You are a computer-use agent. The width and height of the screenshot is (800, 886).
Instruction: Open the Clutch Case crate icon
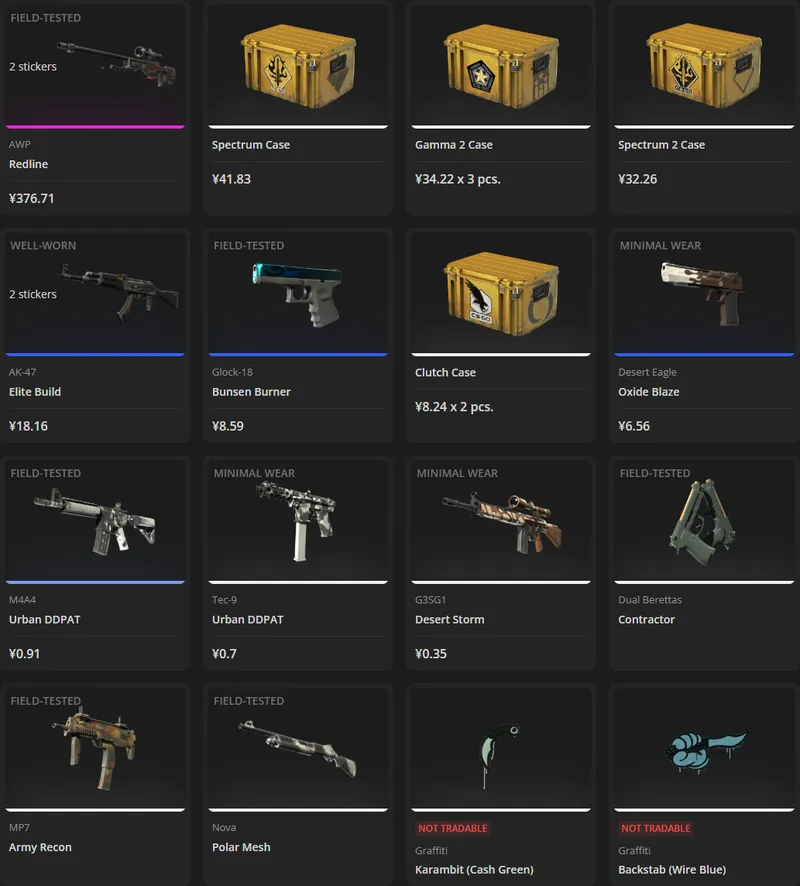point(501,293)
